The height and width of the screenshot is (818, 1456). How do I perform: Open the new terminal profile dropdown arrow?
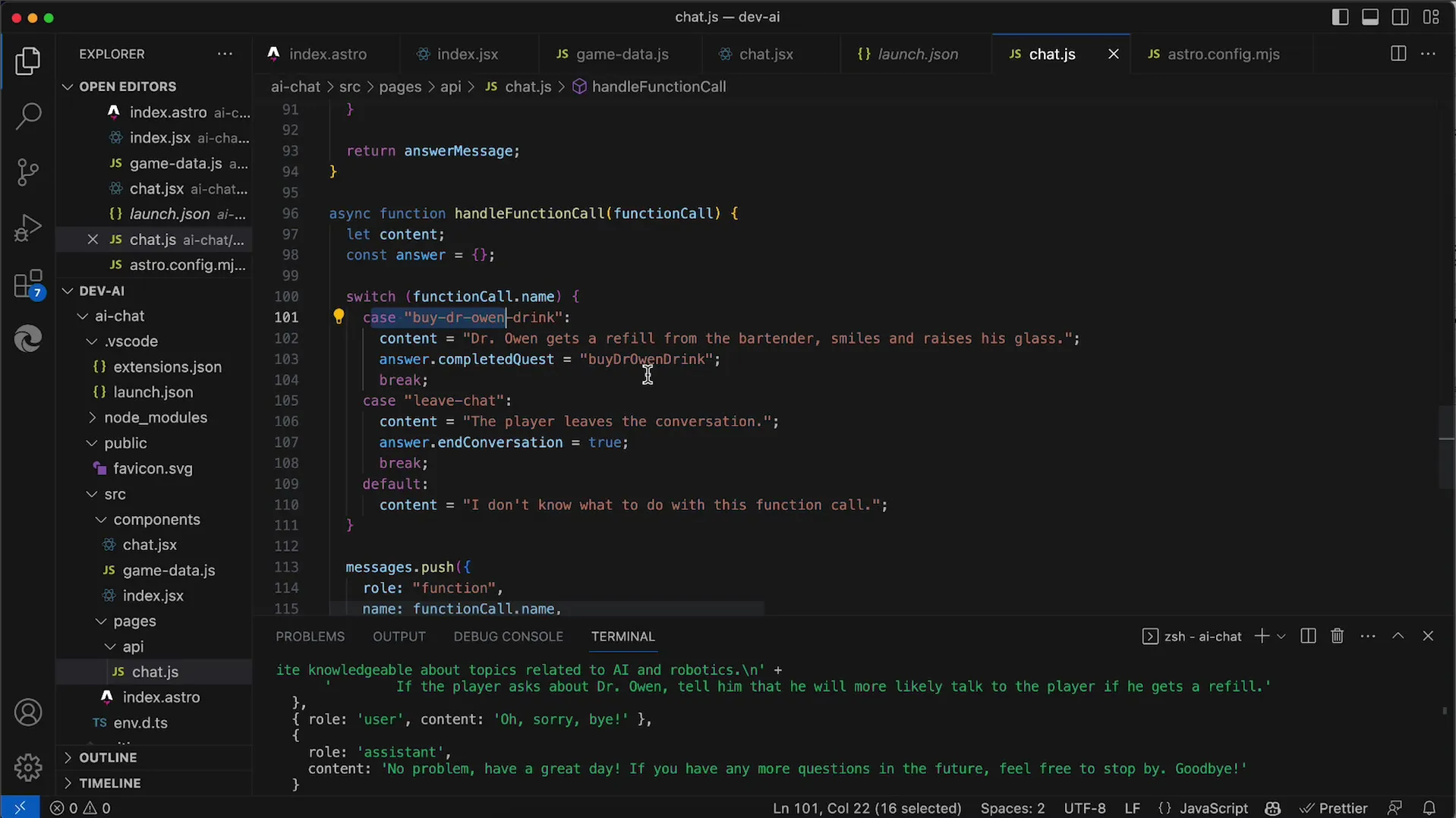click(x=1281, y=636)
